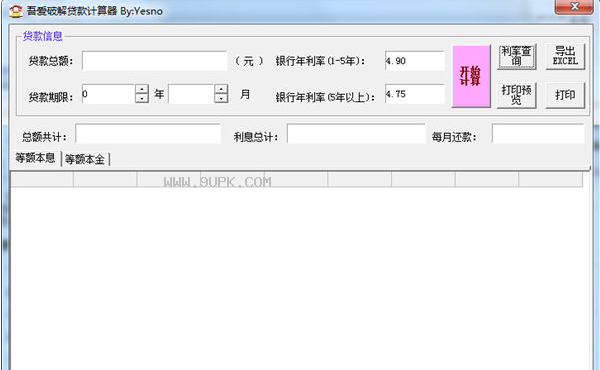Decrease loan term months with down arrow
Screen dimensions: 600x370
tap(221, 99)
